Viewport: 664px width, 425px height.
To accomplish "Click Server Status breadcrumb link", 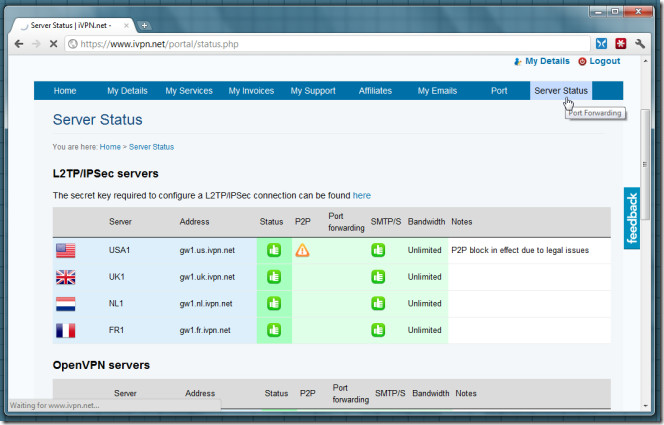I will click(x=151, y=147).
